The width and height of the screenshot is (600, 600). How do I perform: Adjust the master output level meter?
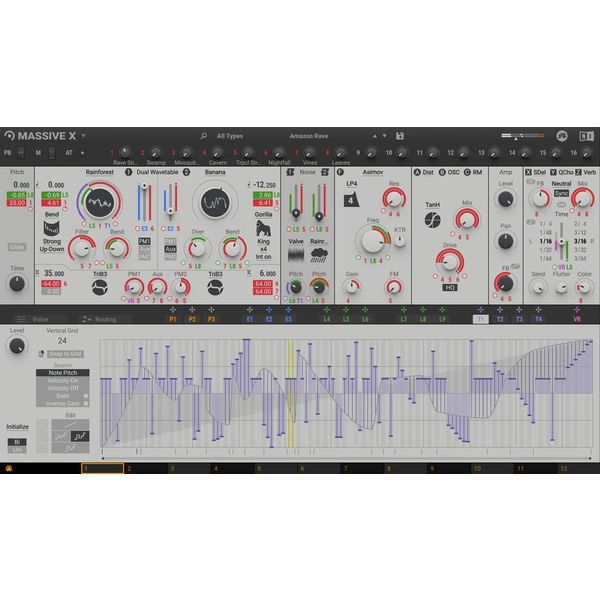(523, 135)
